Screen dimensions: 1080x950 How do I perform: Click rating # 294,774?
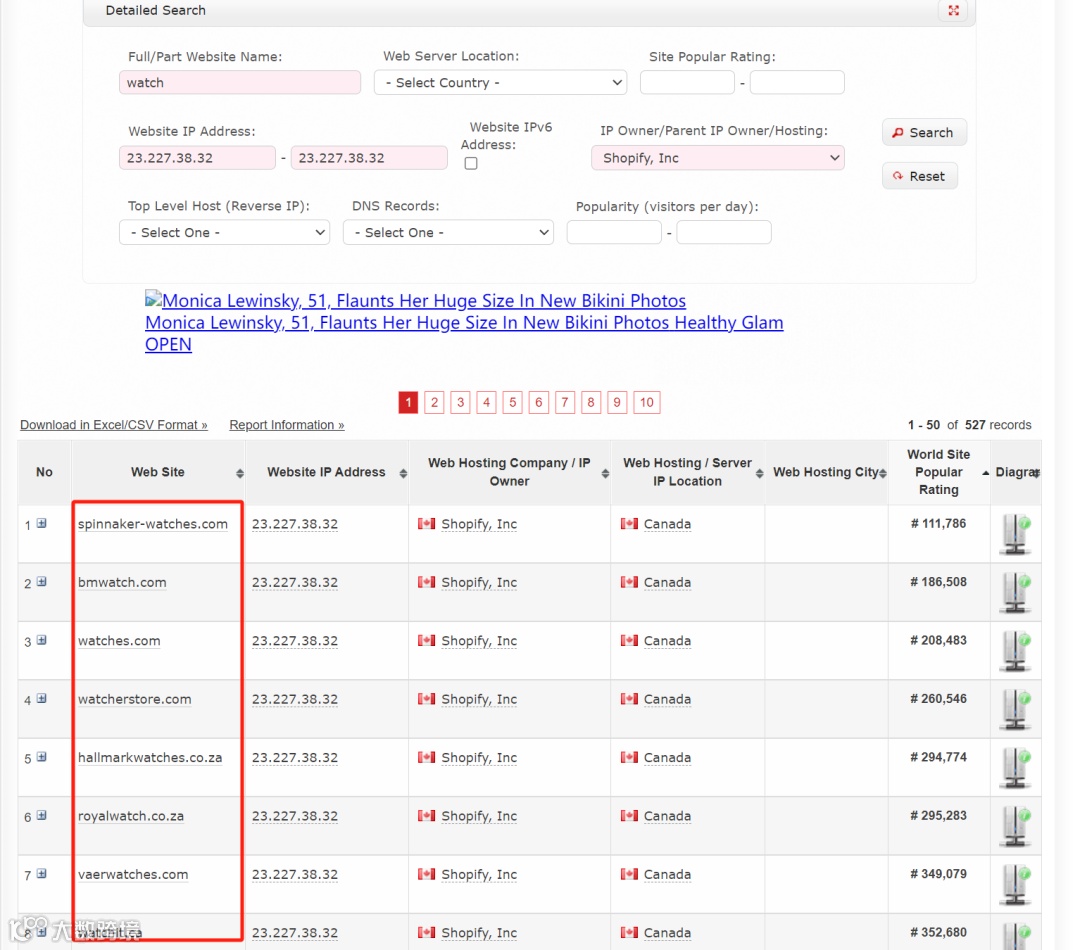pyautogui.click(x=939, y=757)
